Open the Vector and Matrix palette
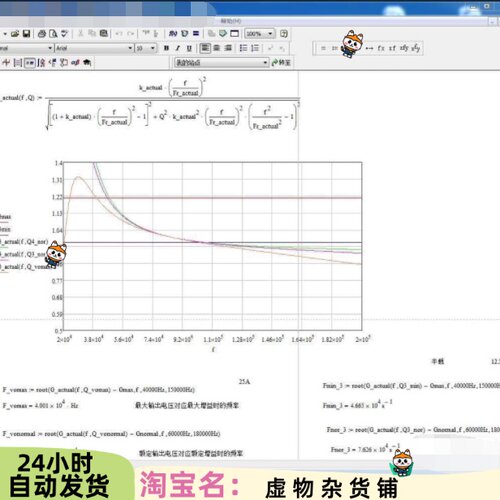Screen dimensions: 500x500 (x=18, y=63)
